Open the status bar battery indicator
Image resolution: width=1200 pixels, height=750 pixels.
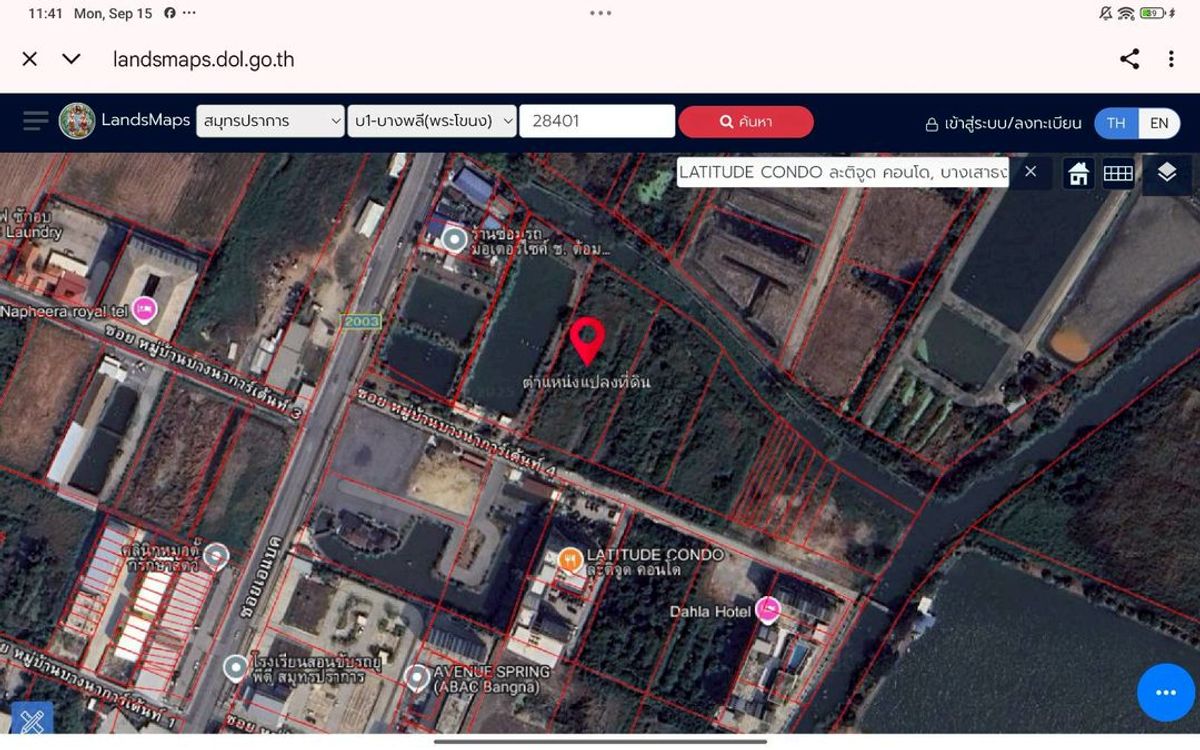click(x=1152, y=14)
